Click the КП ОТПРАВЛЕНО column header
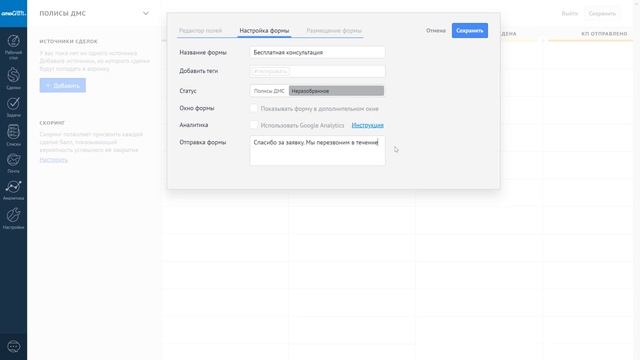 pos(604,34)
